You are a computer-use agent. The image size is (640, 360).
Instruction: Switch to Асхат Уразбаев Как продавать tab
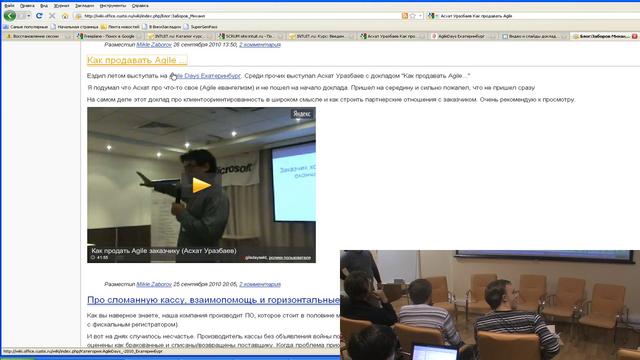click(391, 36)
